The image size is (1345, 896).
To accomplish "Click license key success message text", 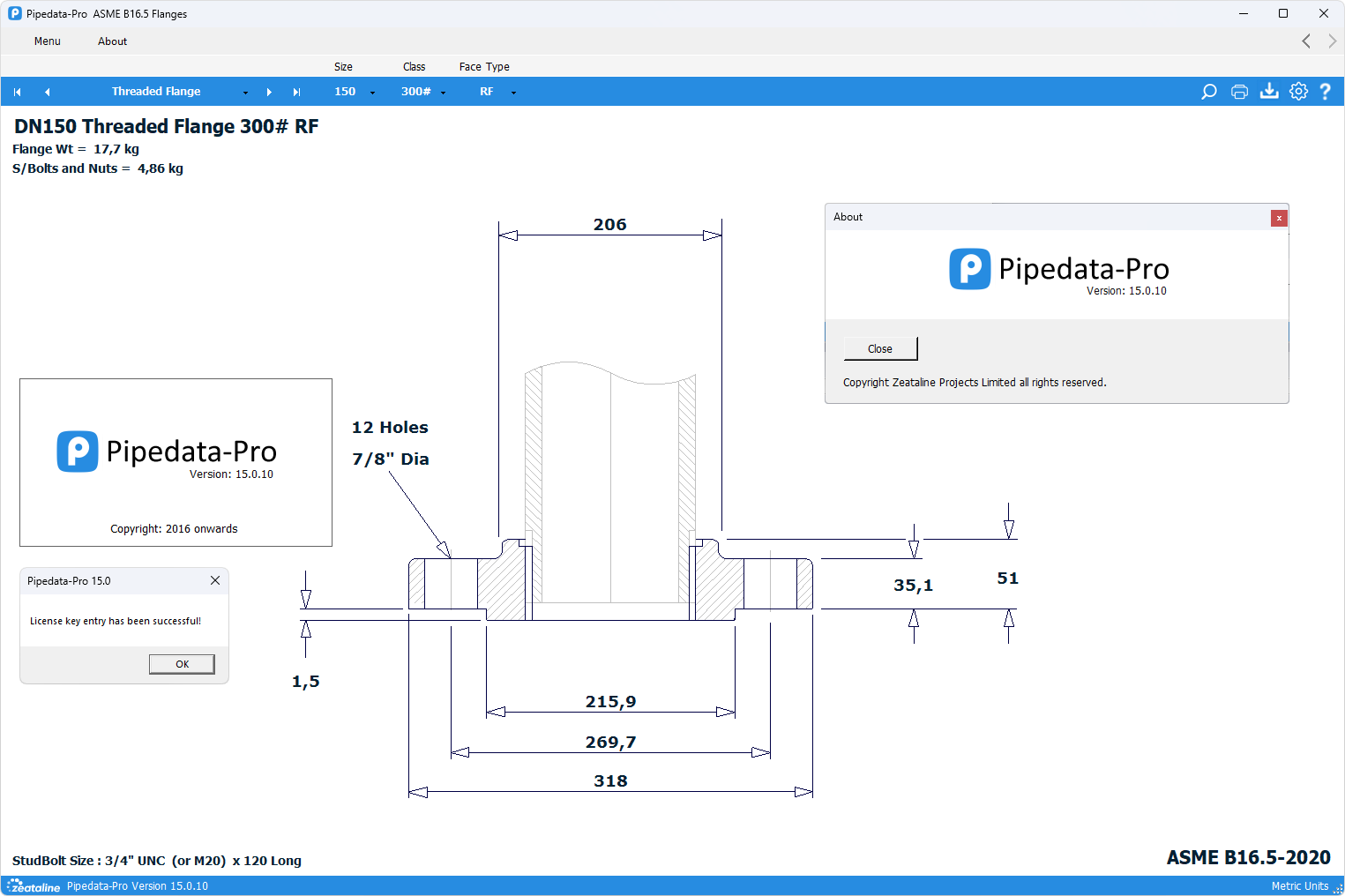I will (x=116, y=621).
